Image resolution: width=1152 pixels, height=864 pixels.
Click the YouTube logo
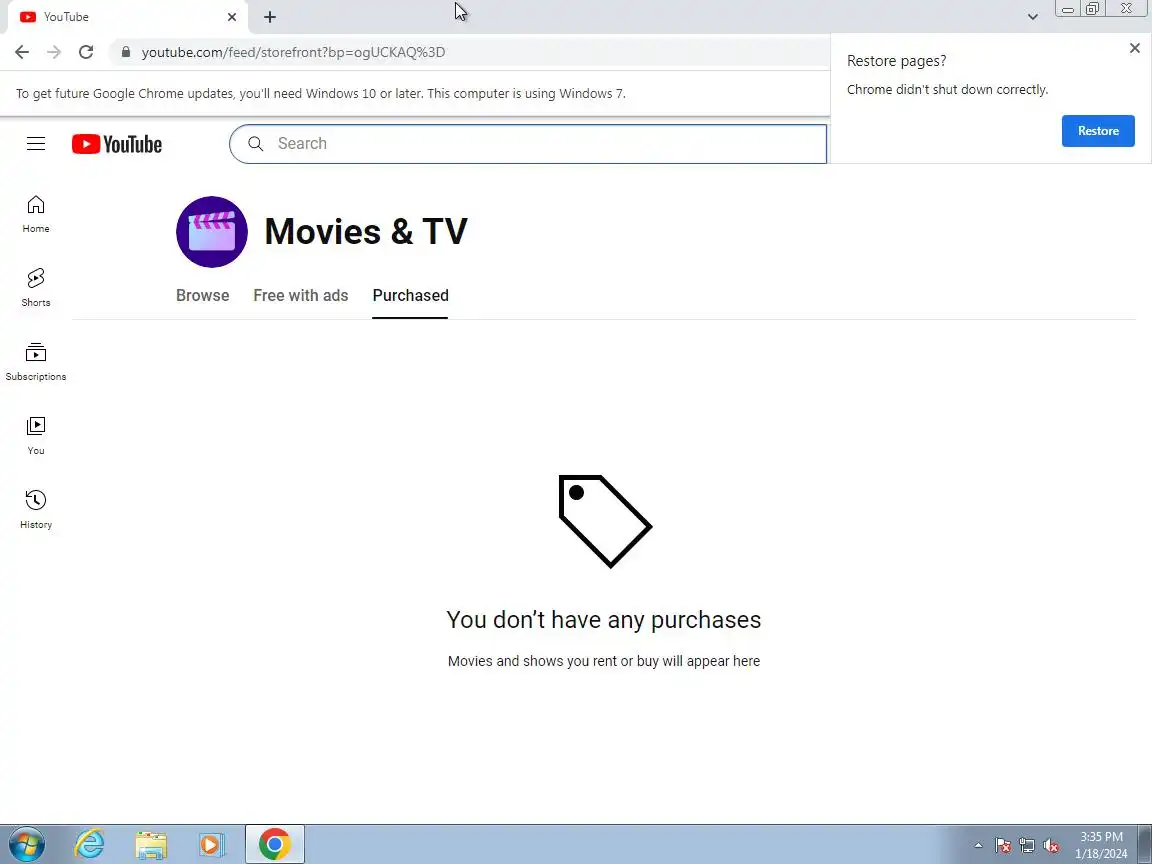(x=117, y=144)
